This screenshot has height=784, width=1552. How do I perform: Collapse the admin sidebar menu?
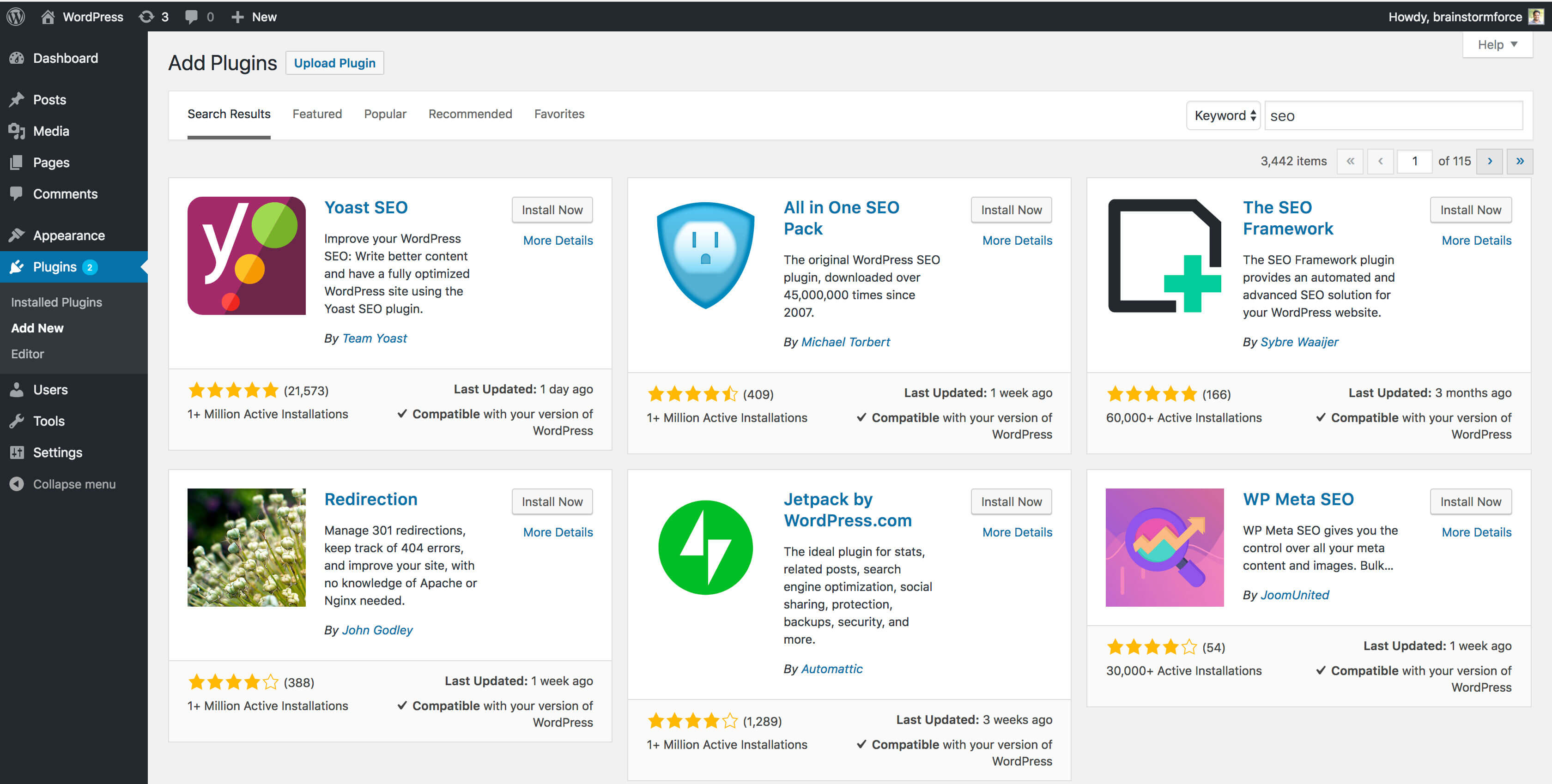pyautogui.click(x=74, y=483)
